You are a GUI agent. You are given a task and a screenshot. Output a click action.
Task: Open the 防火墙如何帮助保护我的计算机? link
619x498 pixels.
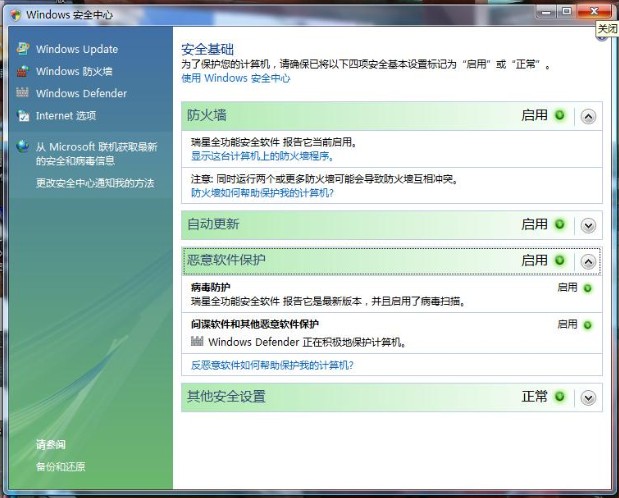tap(263, 193)
